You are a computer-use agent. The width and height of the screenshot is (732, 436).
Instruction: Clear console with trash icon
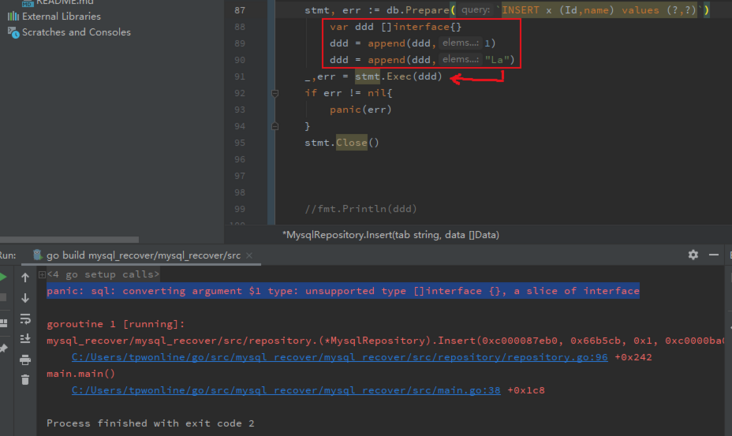pos(25,380)
